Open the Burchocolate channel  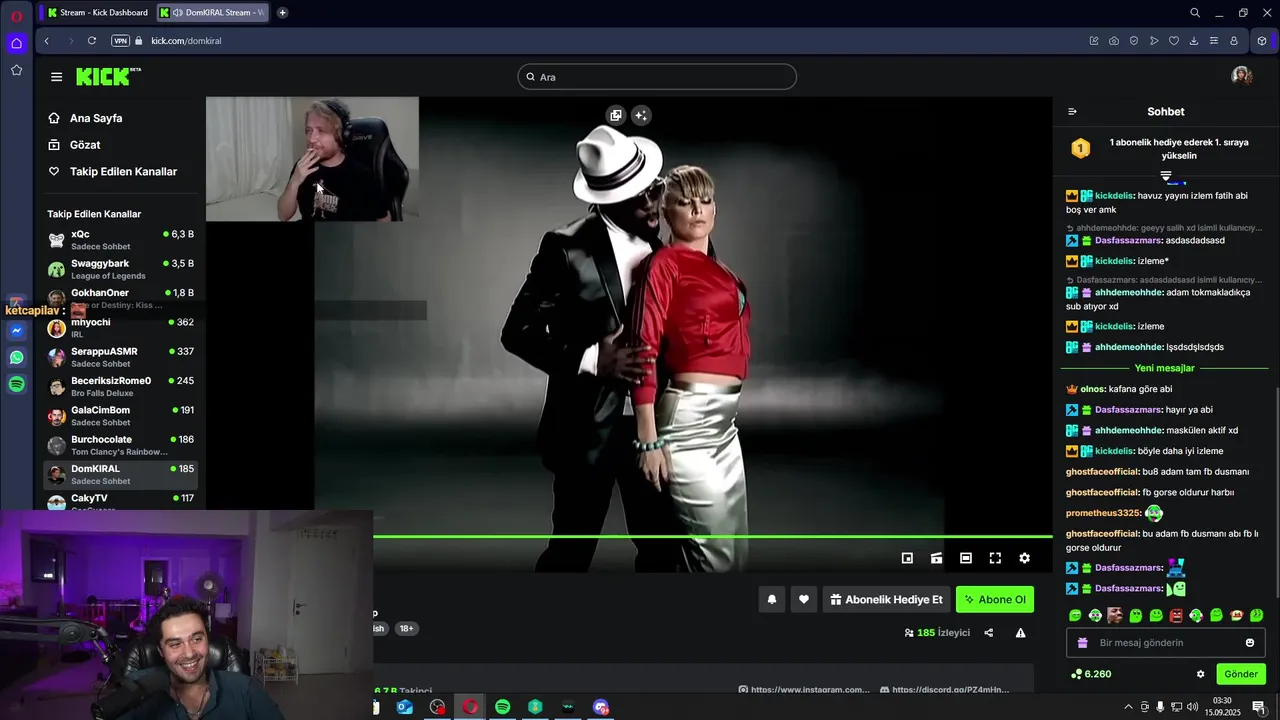121,445
